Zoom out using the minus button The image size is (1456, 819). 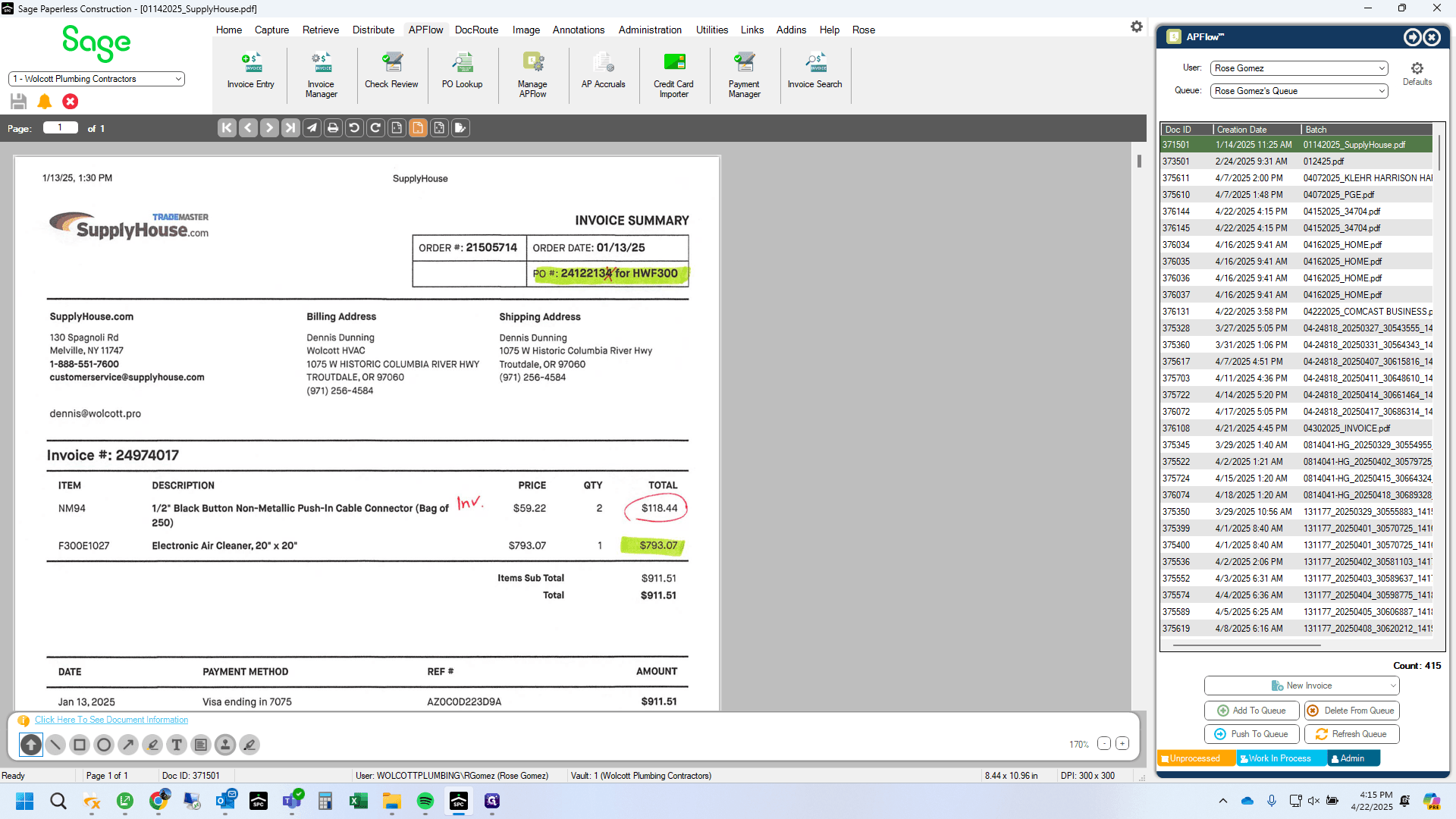(x=1104, y=744)
